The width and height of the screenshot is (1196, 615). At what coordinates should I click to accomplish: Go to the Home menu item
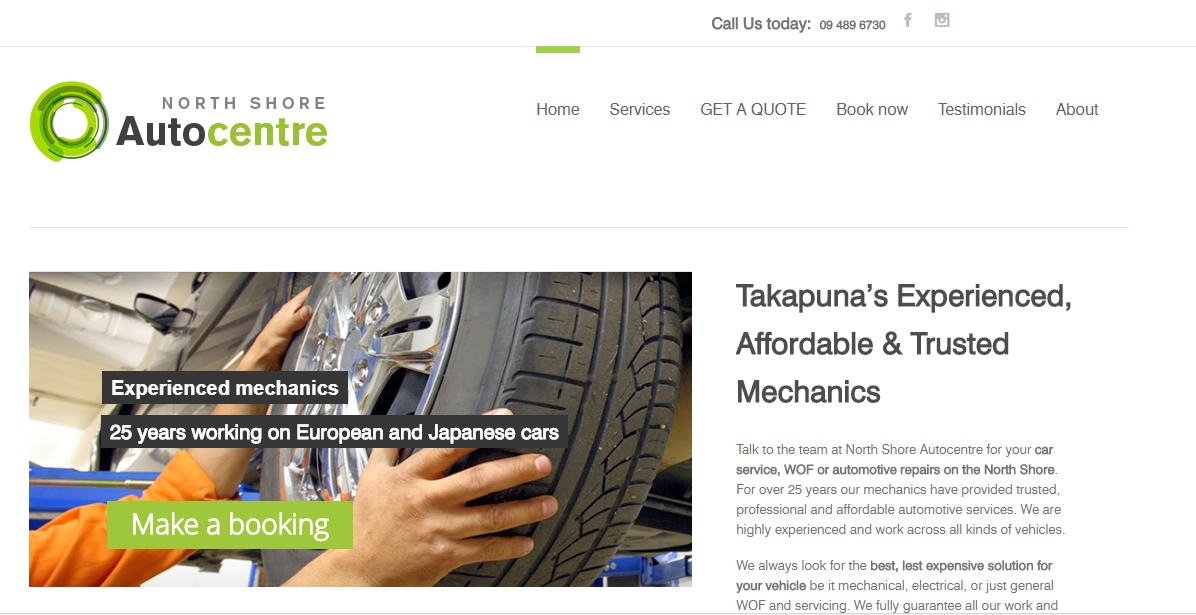(x=558, y=109)
